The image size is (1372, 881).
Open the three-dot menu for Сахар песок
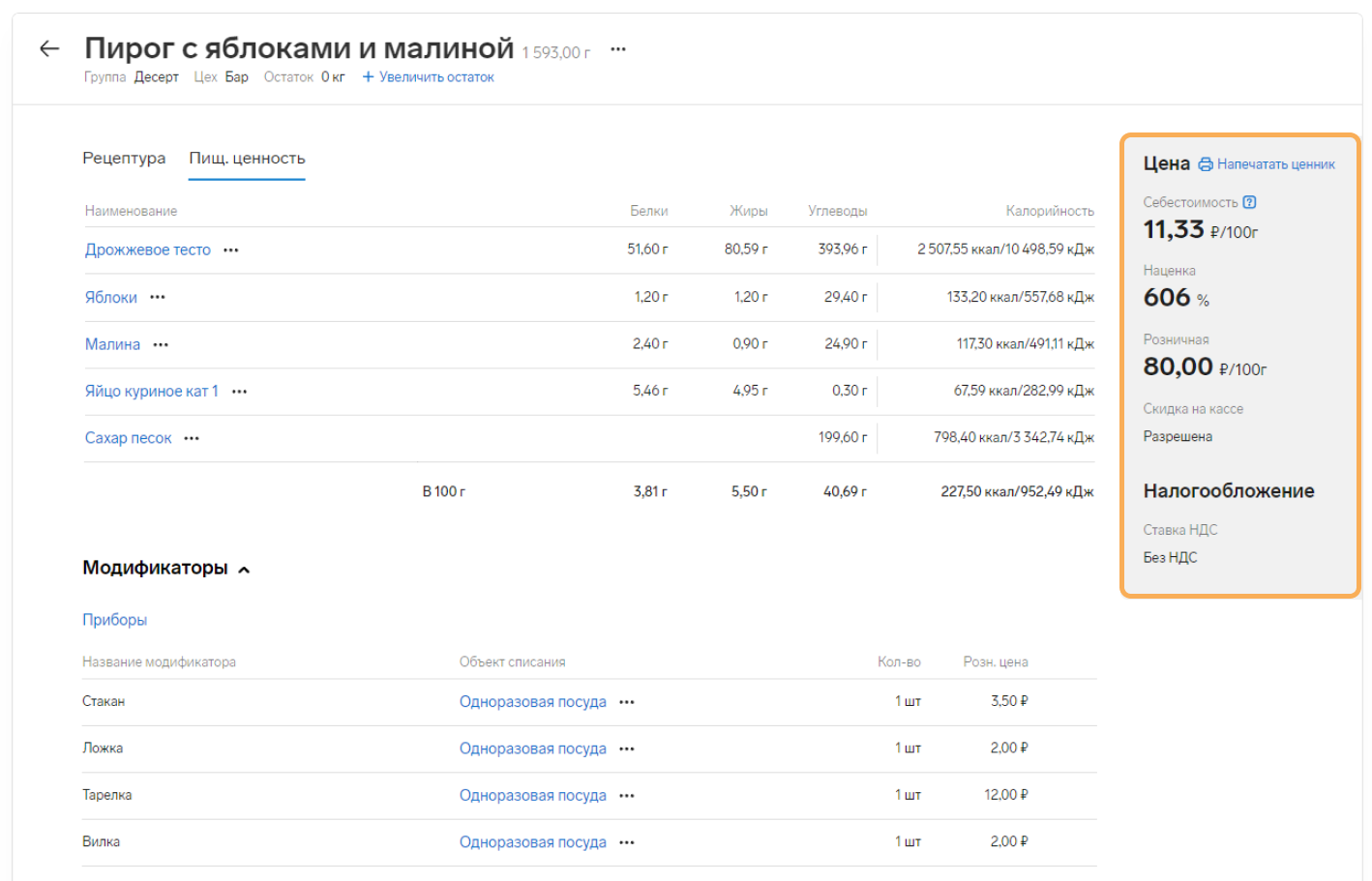tap(192, 438)
